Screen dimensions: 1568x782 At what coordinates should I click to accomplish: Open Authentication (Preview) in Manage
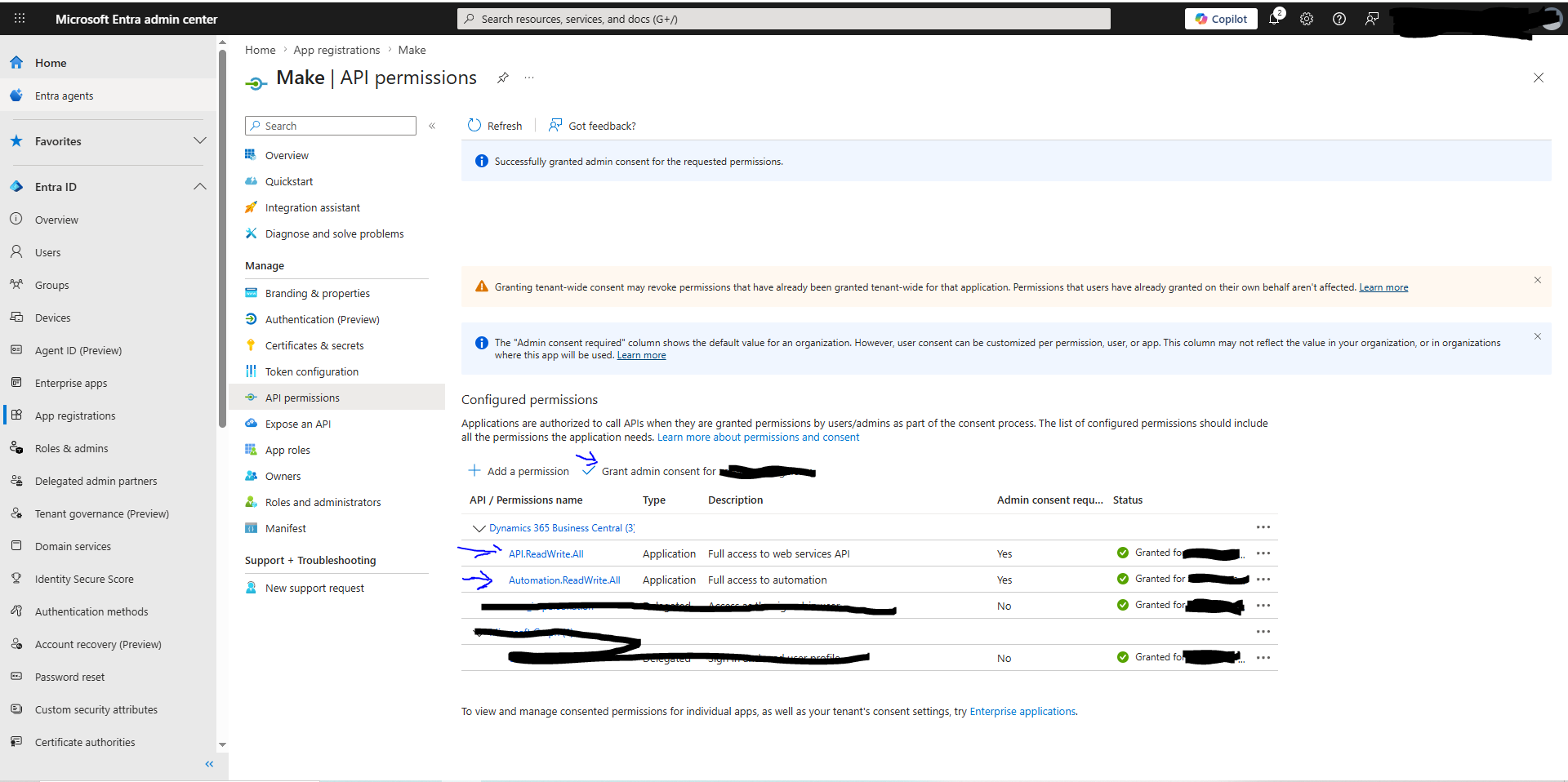pos(322,319)
